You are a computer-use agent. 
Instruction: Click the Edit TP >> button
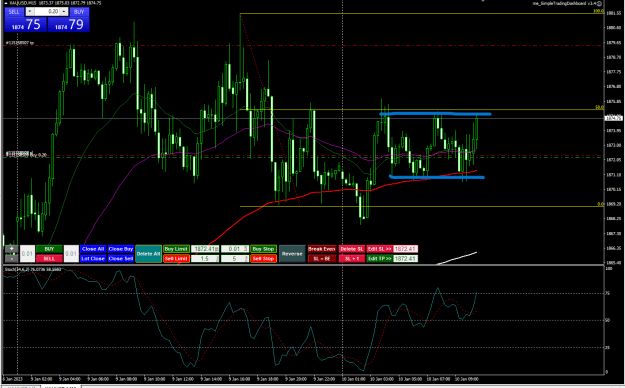379,258
